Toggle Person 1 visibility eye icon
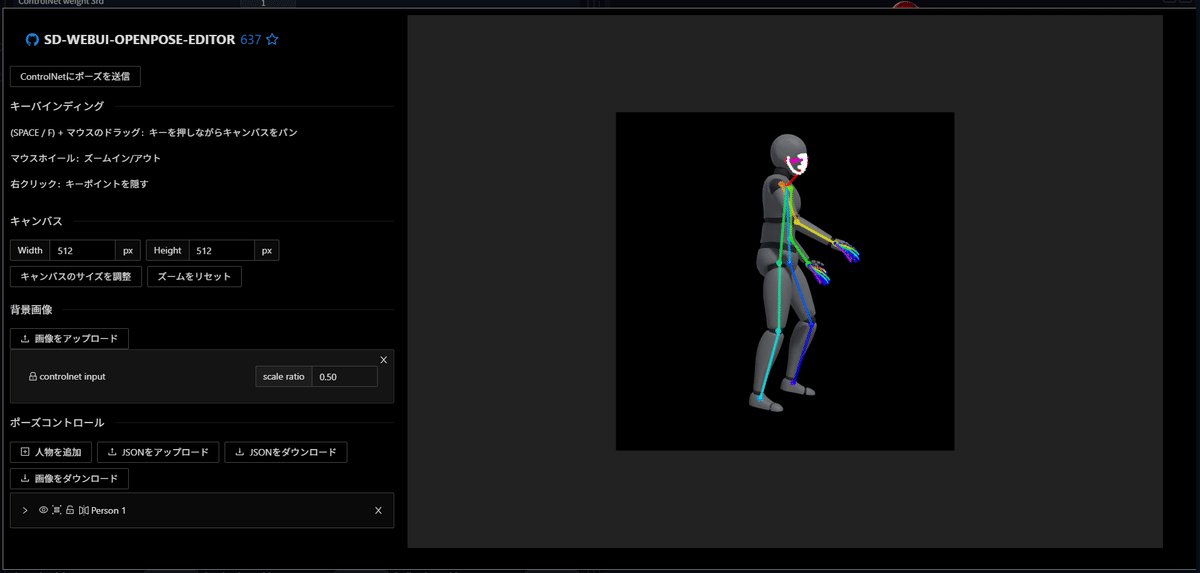The image size is (1200, 573). (x=43, y=510)
